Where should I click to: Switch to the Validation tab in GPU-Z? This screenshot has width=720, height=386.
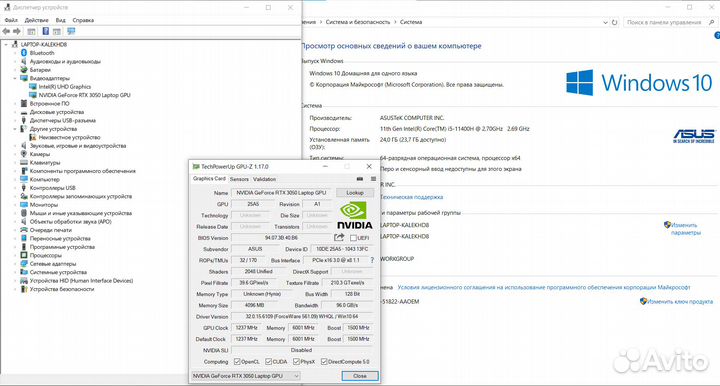click(264, 179)
